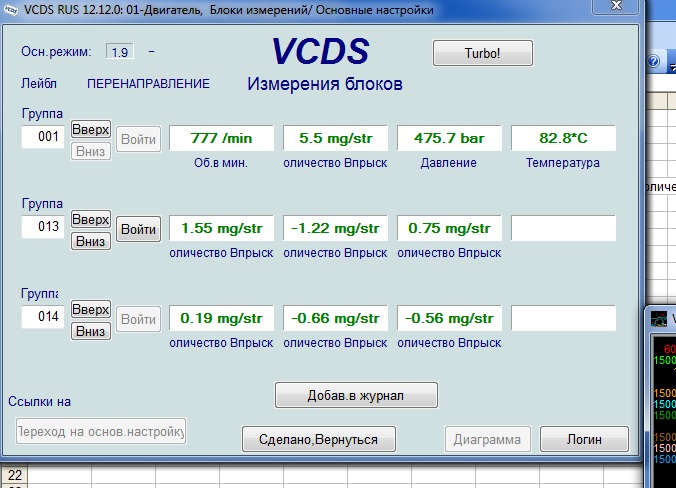
Task: Select the group 014 number field
Action: (43, 316)
